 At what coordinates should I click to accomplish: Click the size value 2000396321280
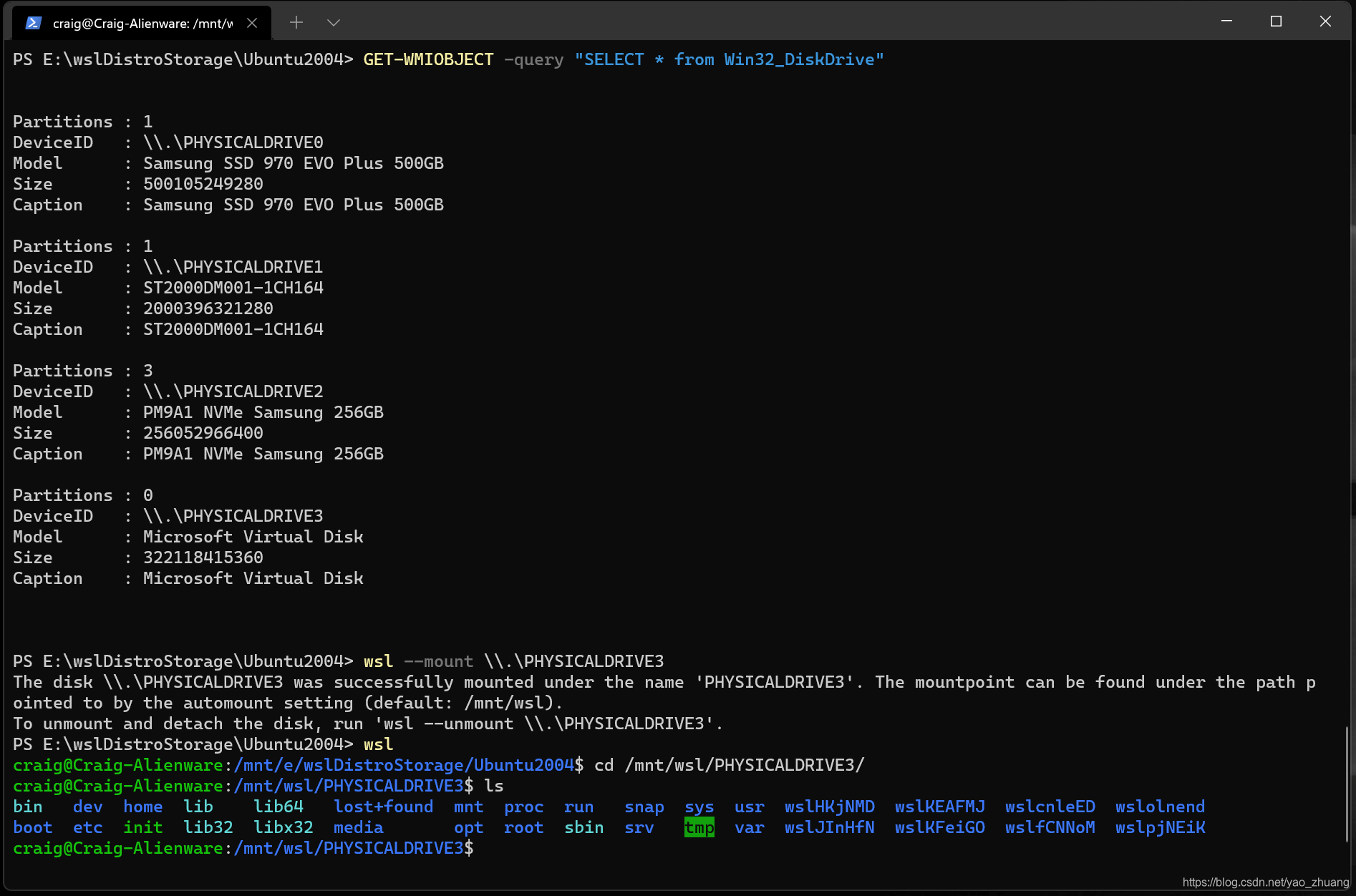pyautogui.click(x=208, y=308)
